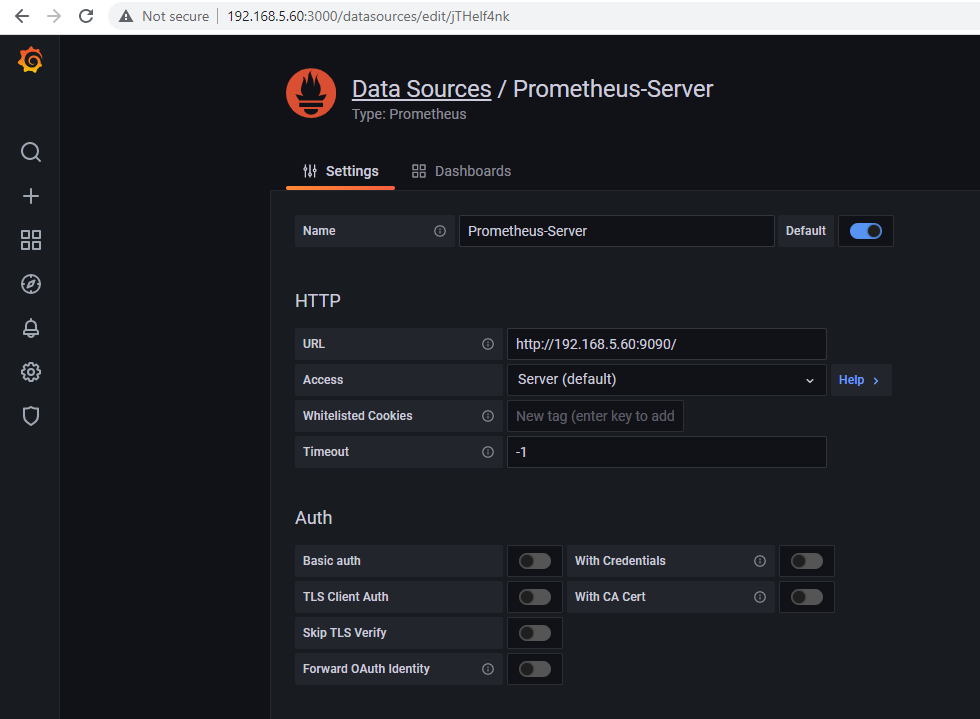Screen dimensions: 980x719
Task: Open the Create plus icon in sidebar
Action: coord(31,196)
